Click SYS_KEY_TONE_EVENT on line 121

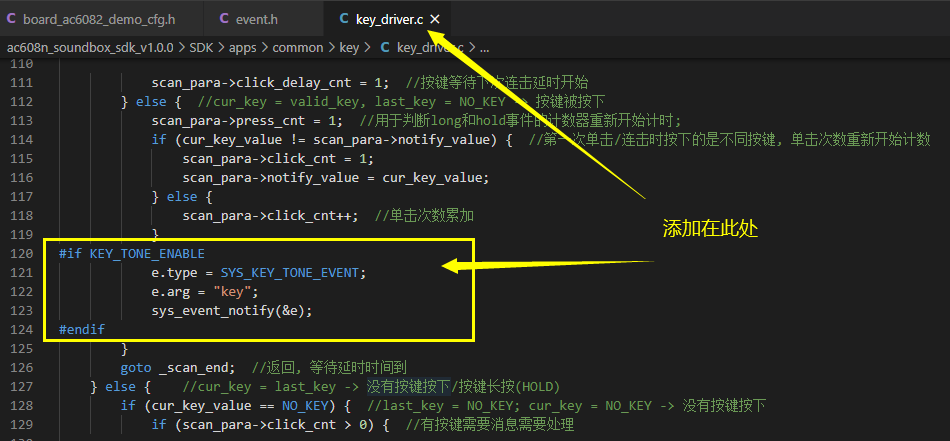(290, 273)
